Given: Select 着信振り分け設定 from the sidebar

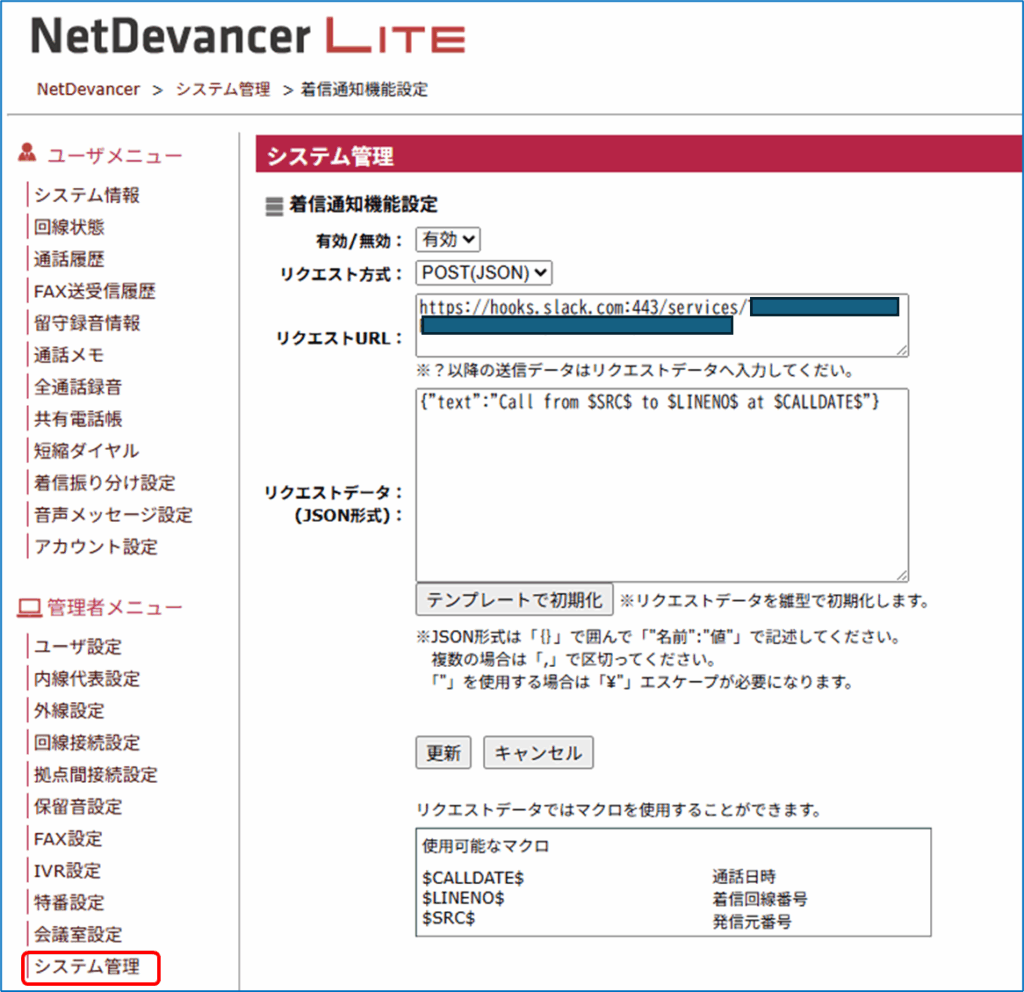Looking at the screenshot, I should (104, 483).
